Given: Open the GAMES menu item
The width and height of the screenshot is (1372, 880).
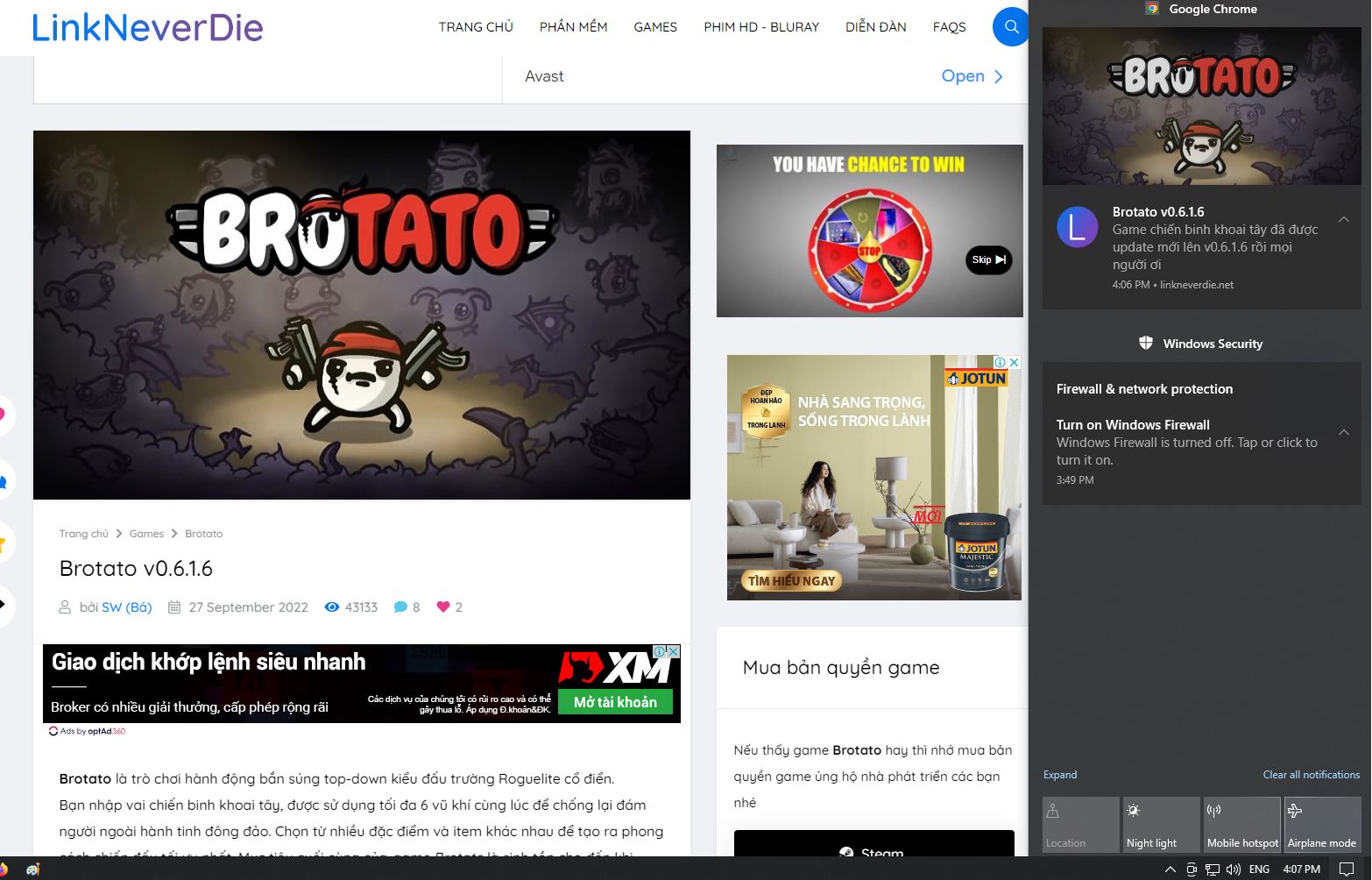Looking at the screenshot, I should [x=655, y=27].
